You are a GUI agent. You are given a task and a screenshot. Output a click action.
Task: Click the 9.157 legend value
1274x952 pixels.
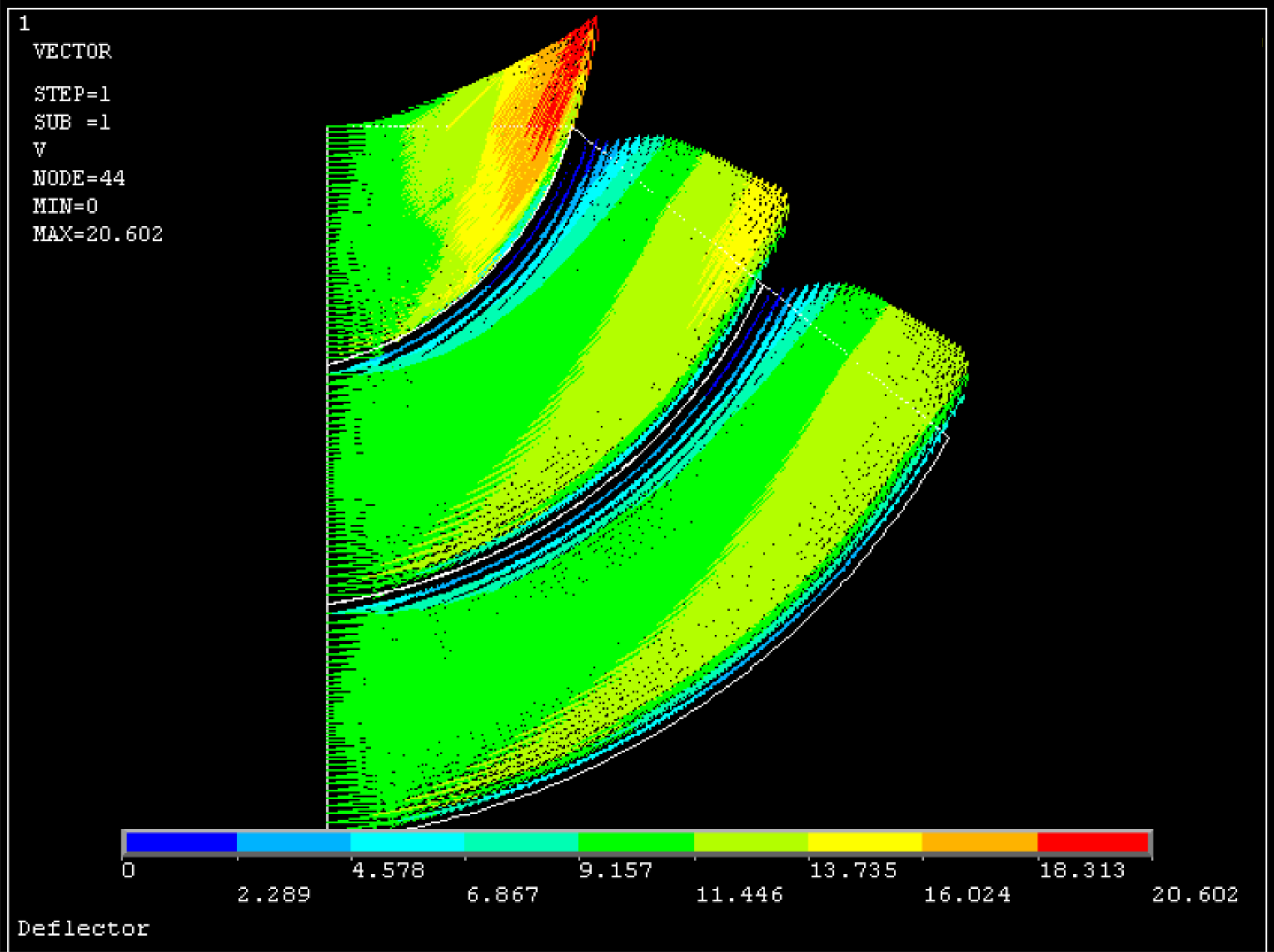point(616,870)
